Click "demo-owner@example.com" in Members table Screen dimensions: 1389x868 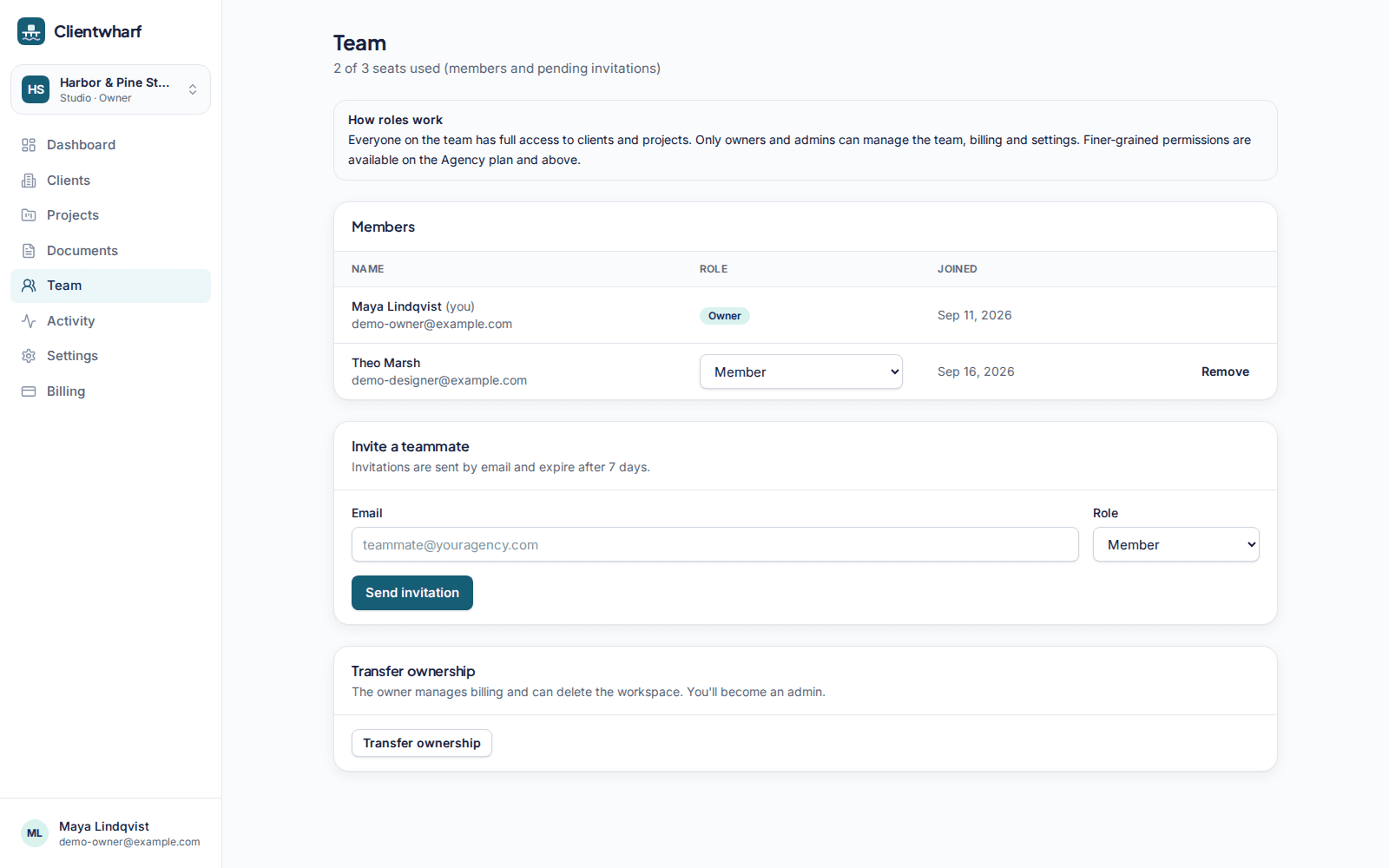431,324
